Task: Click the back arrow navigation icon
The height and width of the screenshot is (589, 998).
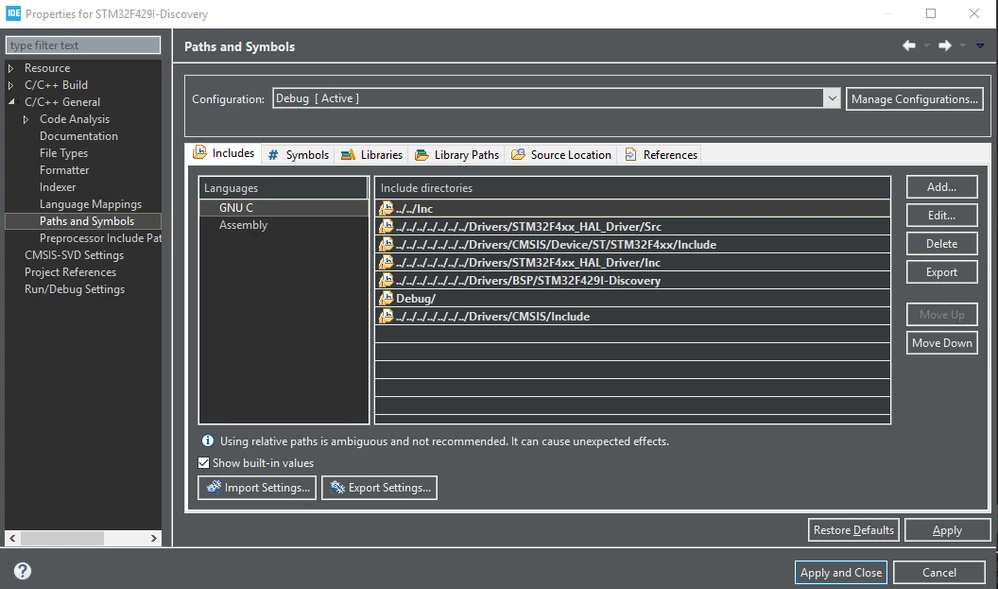Action: pos(909,45)
